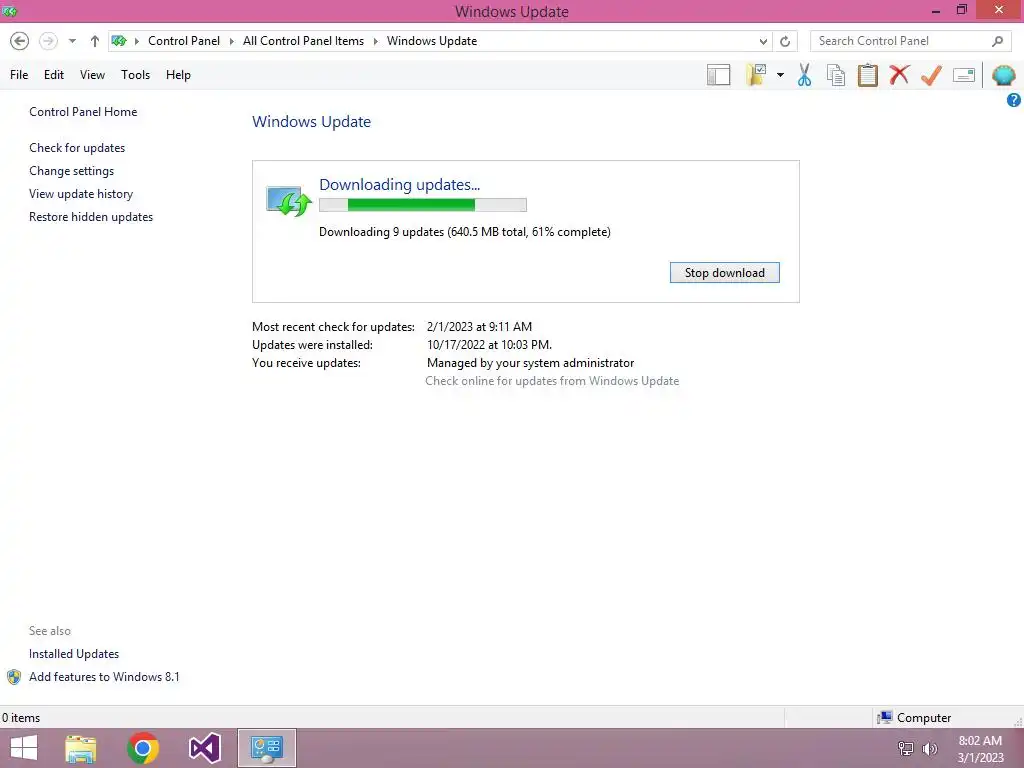The height and width of the screenshot is (768, 1024).
Task: Click the Paste clipboard icon
Action: coord(867,74)
